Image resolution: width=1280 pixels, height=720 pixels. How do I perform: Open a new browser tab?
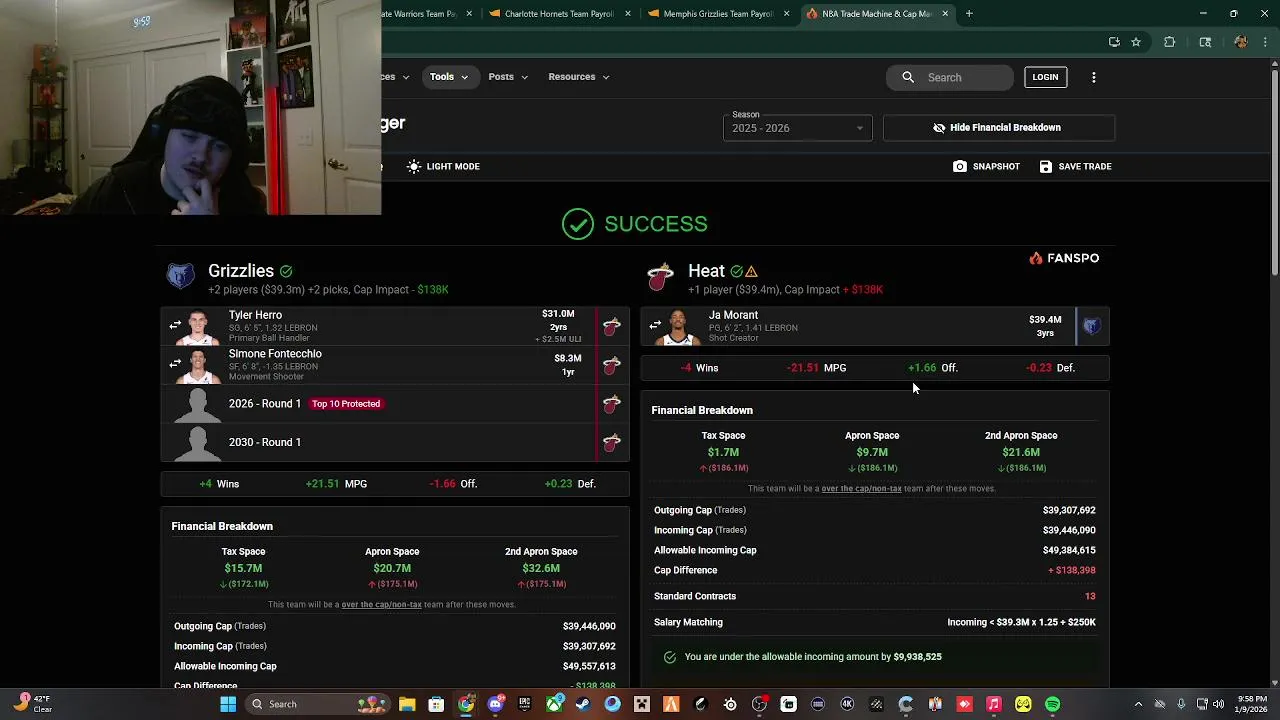pos(969,14)
